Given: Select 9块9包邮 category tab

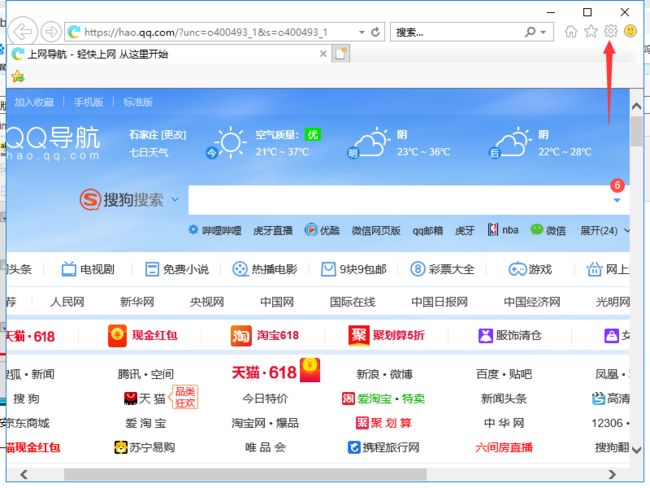Looking at the screenshot, I should (354, 269).
